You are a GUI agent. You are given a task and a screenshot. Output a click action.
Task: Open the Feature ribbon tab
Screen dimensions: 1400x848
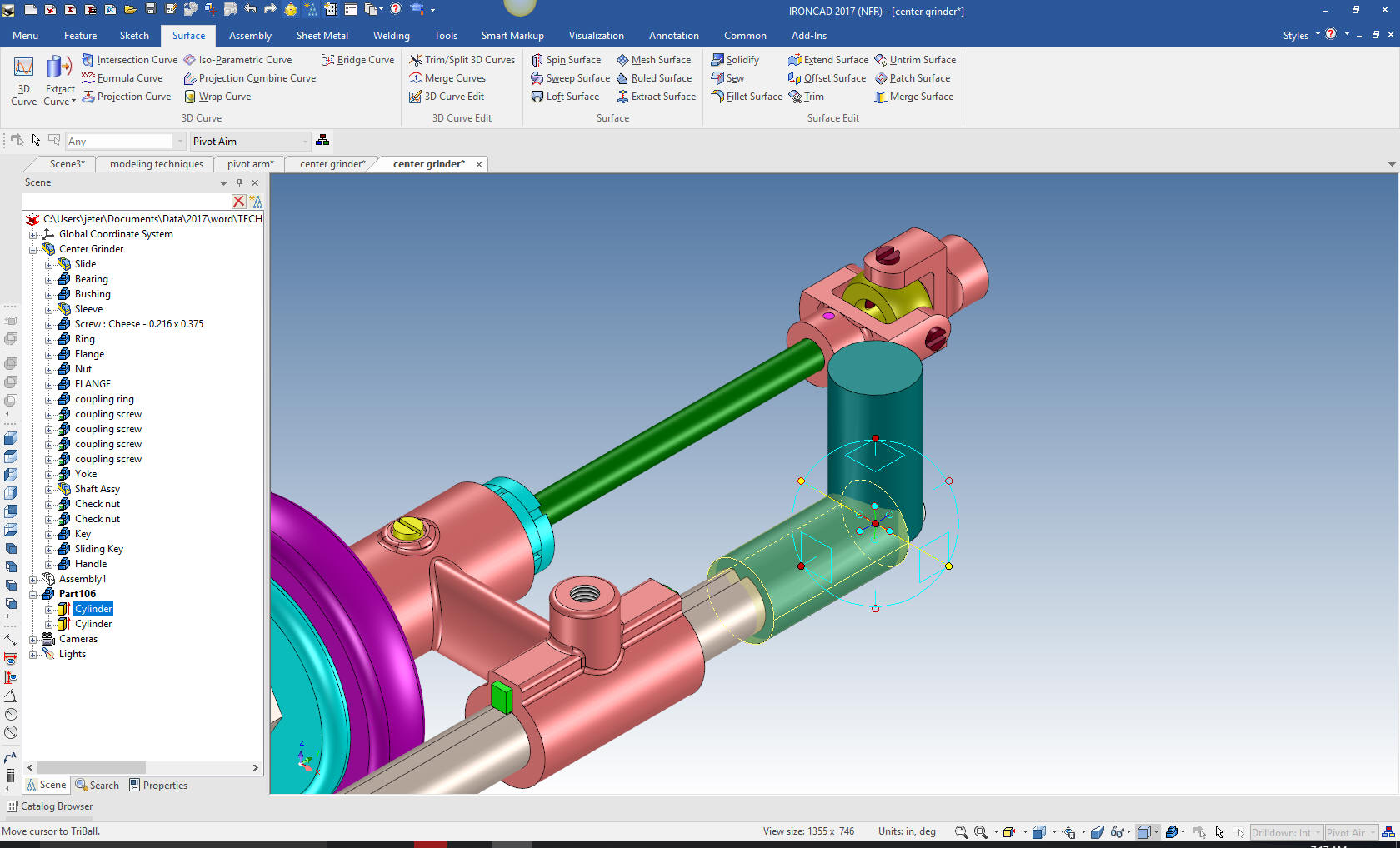[x=80, y=36]
